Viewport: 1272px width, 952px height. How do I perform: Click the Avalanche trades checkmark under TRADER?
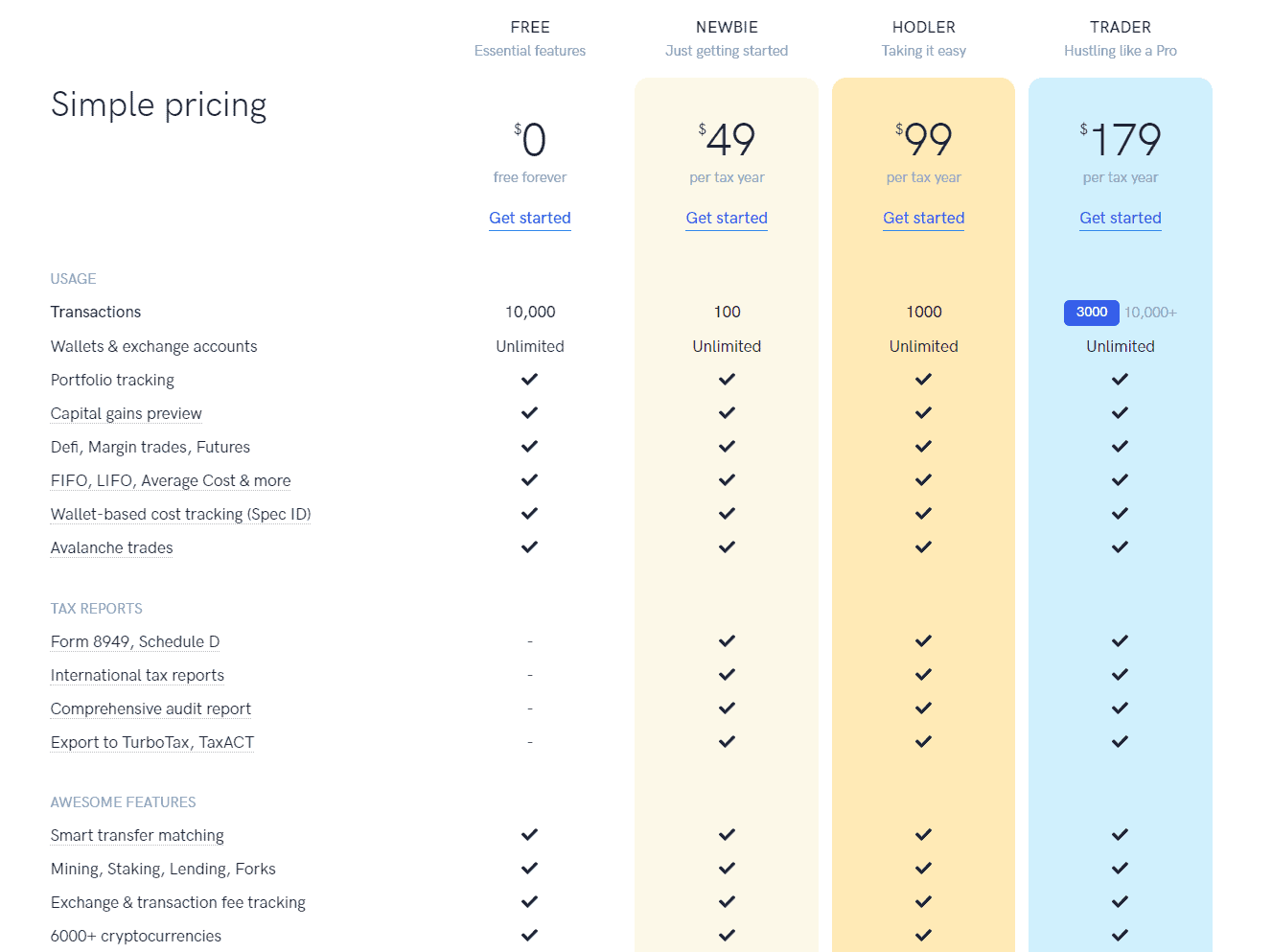click(1120, 546)
